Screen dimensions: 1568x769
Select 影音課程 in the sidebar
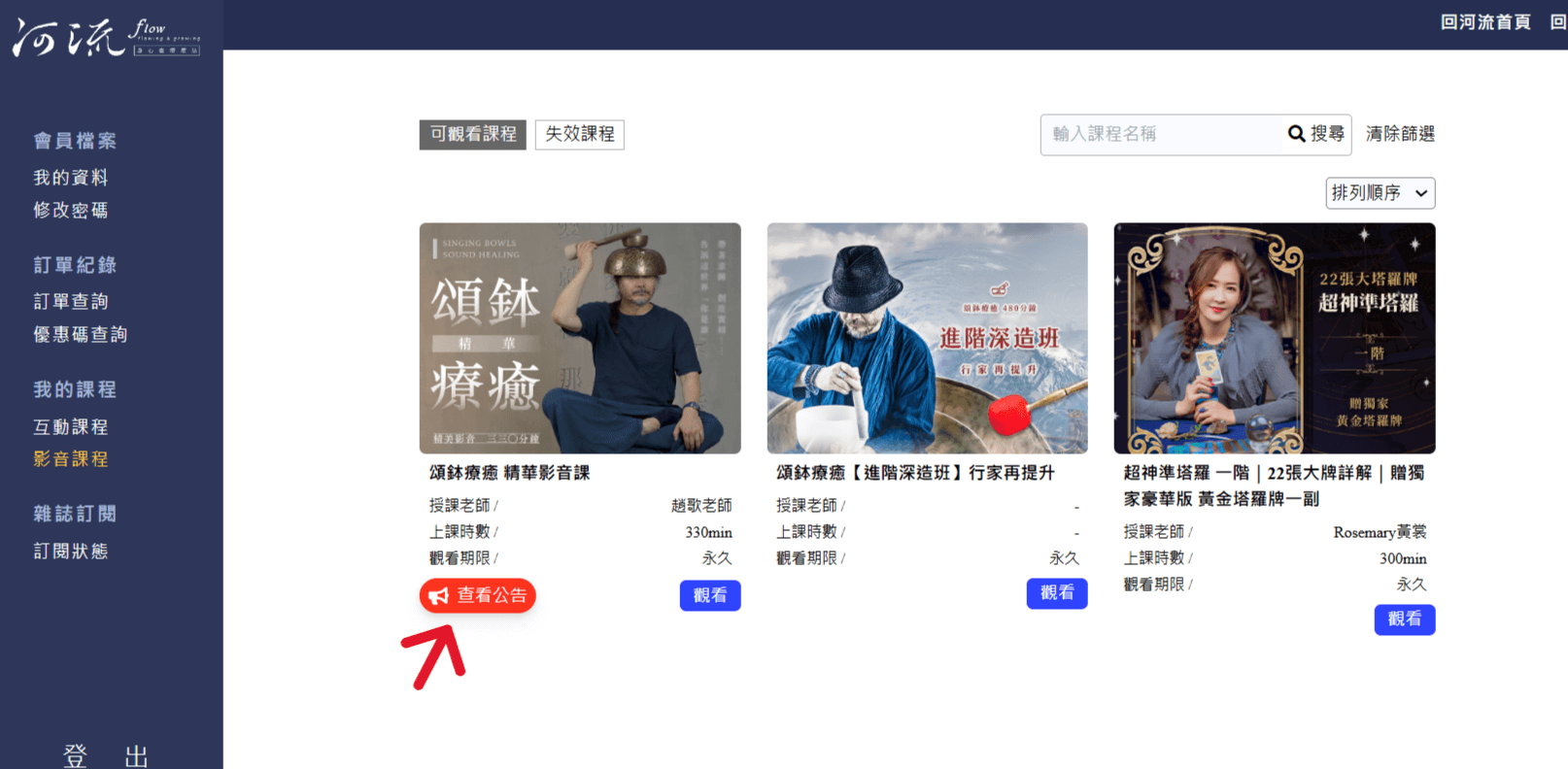tap(71, 459)
